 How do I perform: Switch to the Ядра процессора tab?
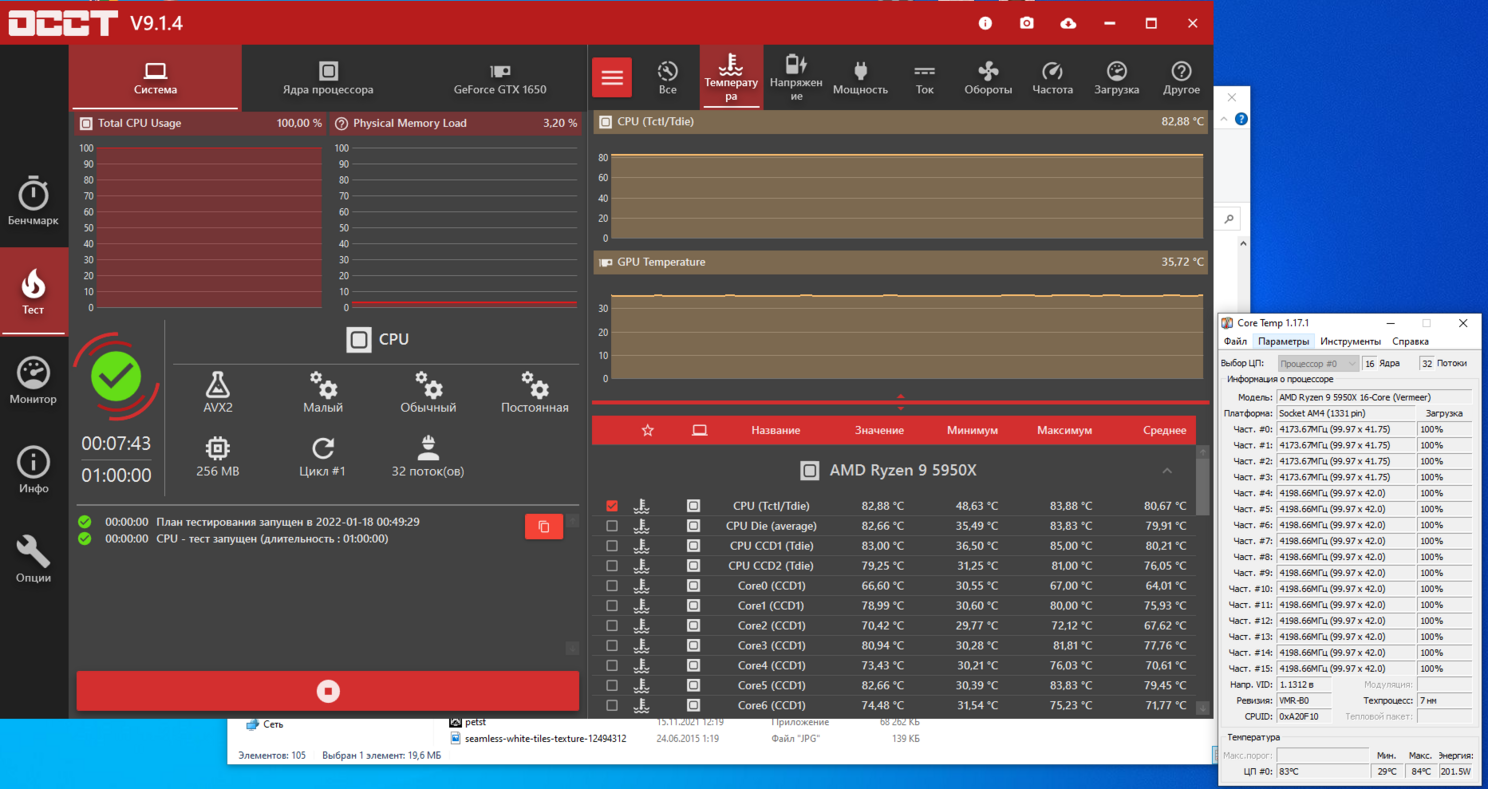(328, 77)
